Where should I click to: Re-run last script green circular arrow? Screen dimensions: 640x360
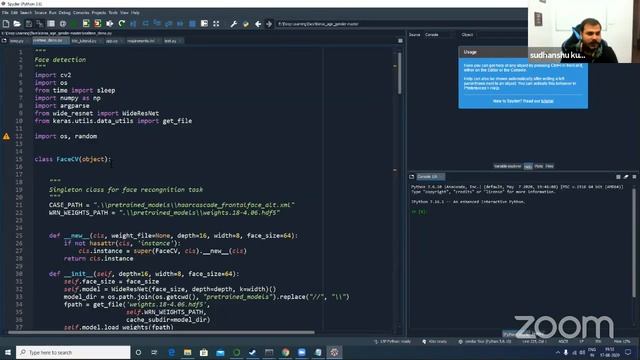tap(121, 24)
